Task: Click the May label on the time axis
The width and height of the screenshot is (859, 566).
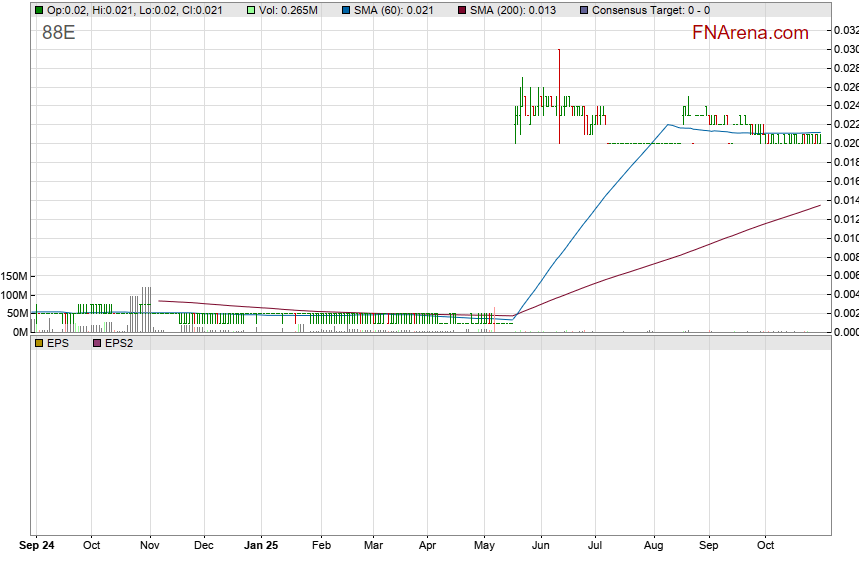Action: [x=484, y=546]
